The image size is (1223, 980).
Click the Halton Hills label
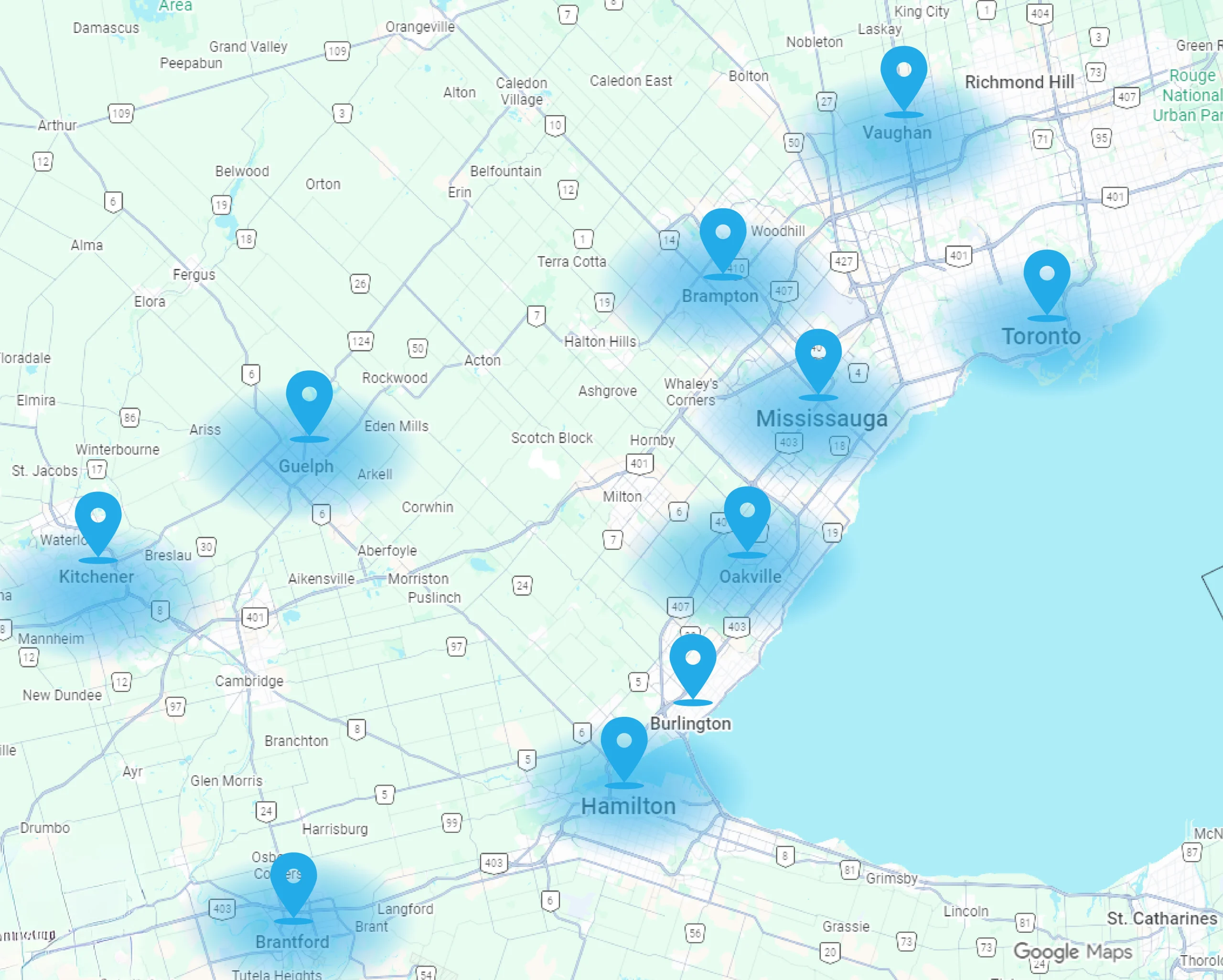click(x=600, y=341)
